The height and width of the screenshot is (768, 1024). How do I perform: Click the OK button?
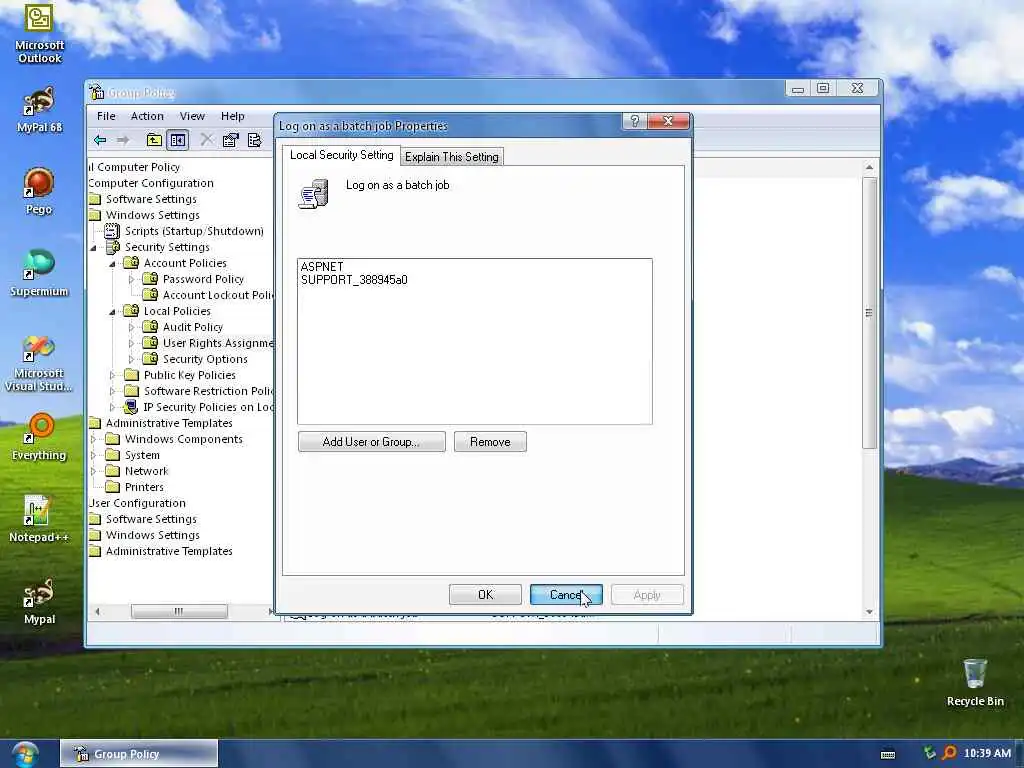(485, 595)
